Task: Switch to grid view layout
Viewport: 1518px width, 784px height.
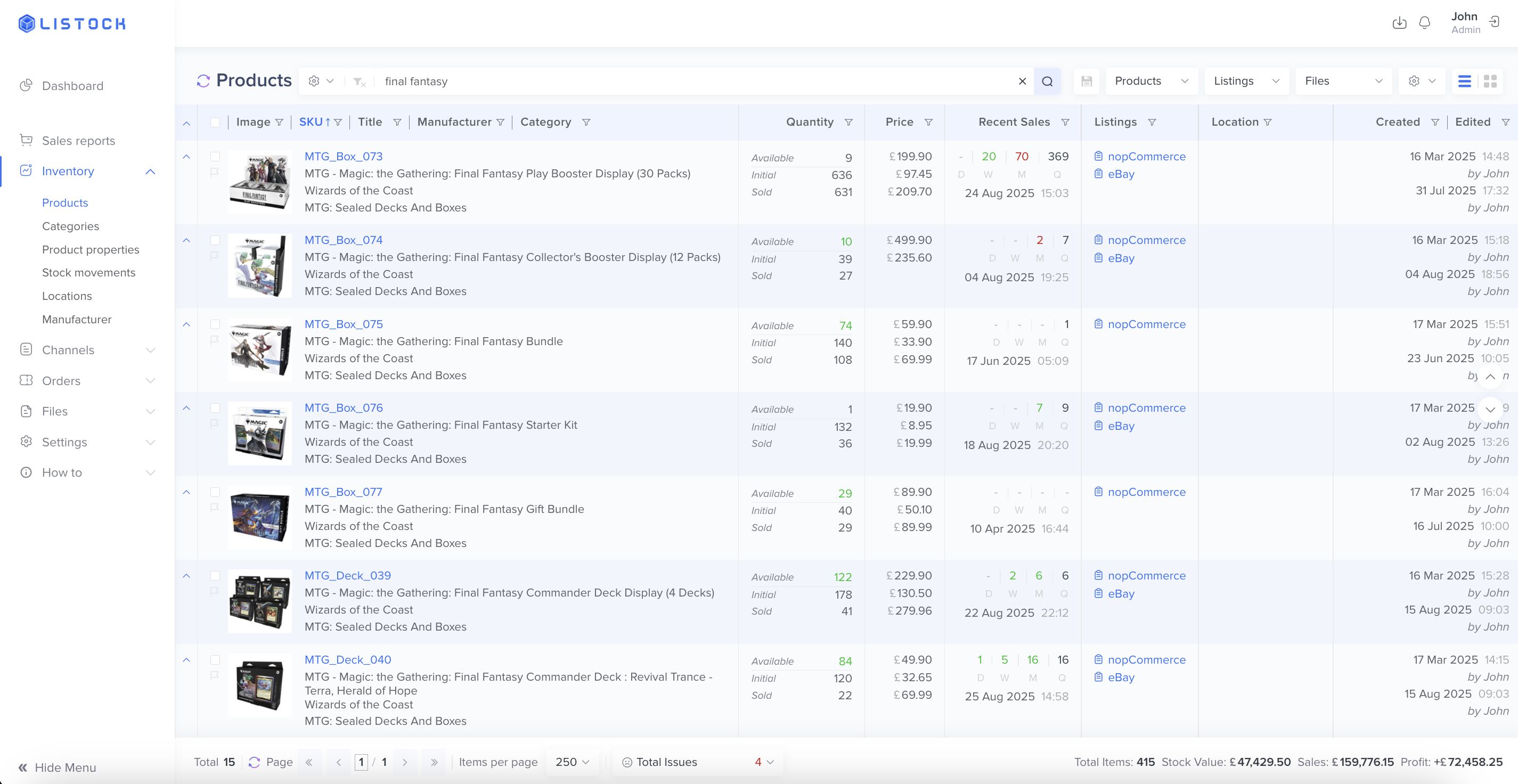Action: coord(1490,81)
